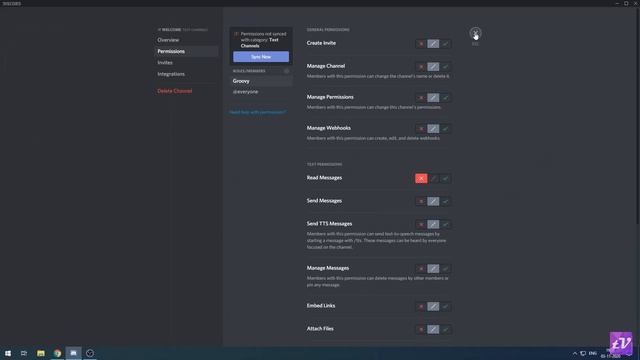Click the Discord taskbar icon
The image size is (640, 360).
73,353
